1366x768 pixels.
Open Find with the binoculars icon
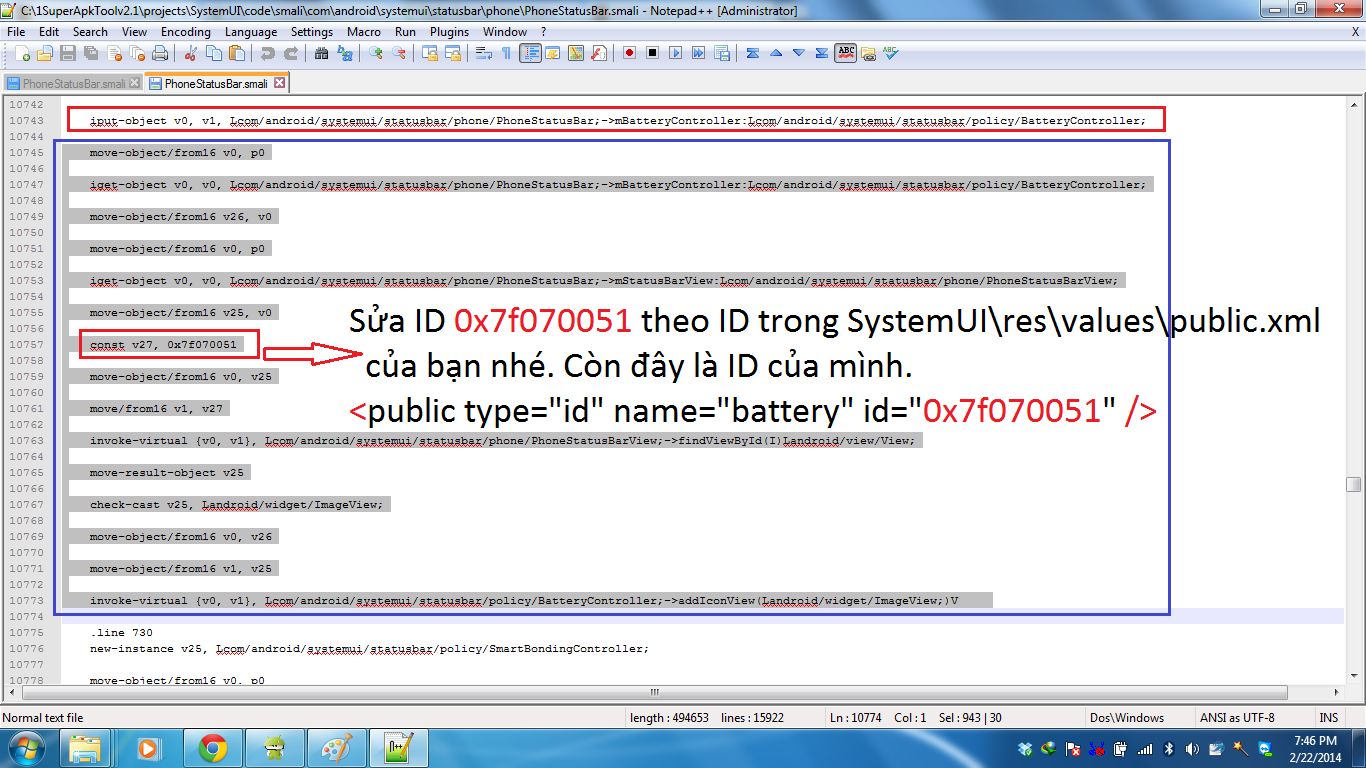coord(321,53)
